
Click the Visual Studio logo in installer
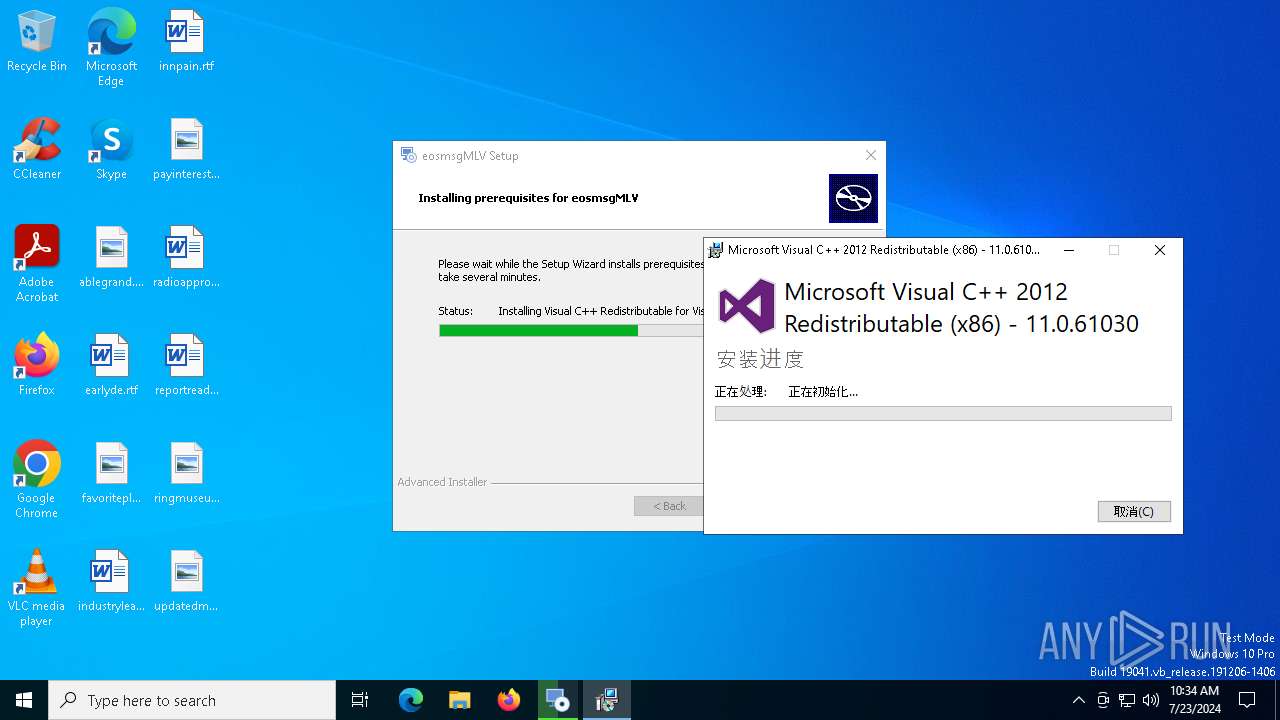[x=747, y=306]
